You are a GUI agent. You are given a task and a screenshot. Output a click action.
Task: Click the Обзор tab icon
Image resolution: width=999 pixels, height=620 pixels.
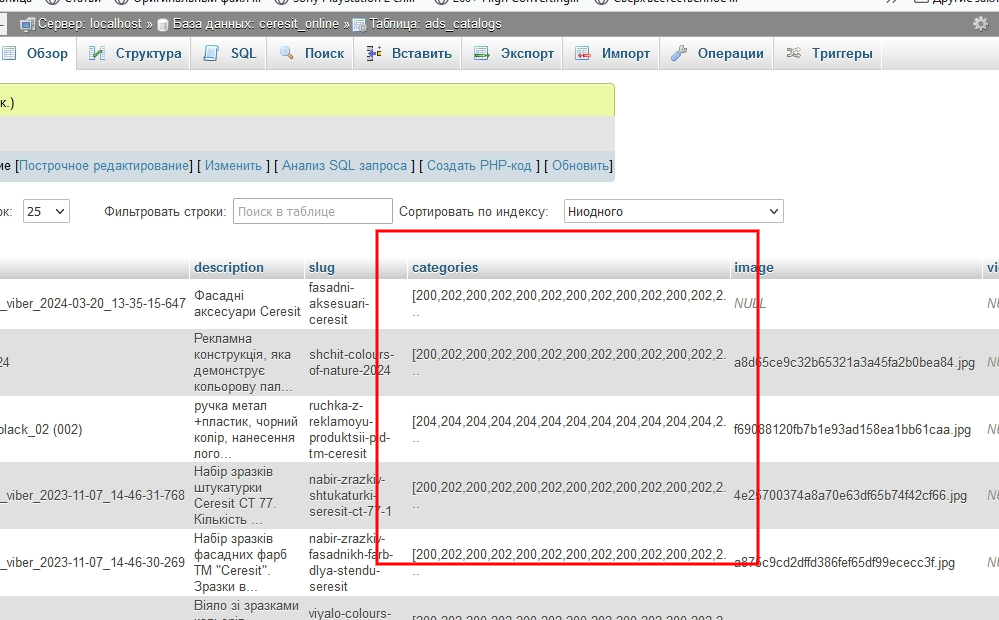point(9,53)
